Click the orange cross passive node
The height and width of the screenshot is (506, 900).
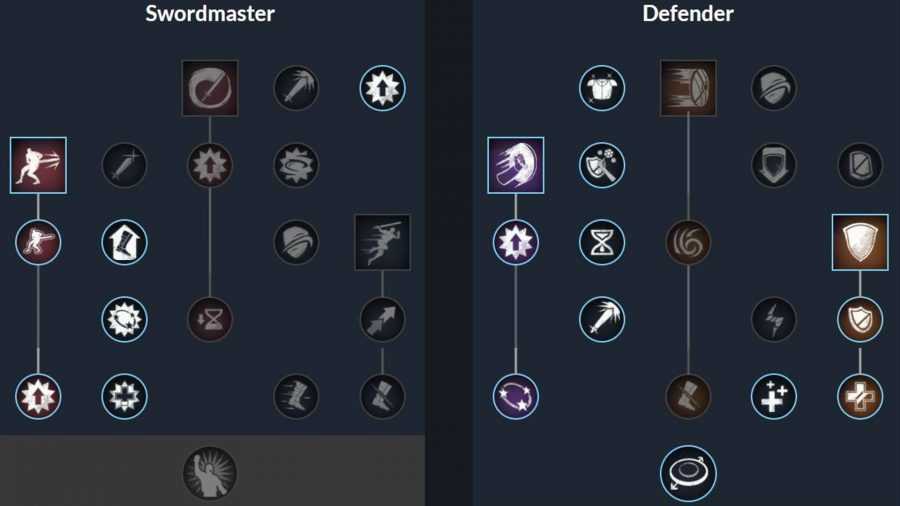click(860, 396)
